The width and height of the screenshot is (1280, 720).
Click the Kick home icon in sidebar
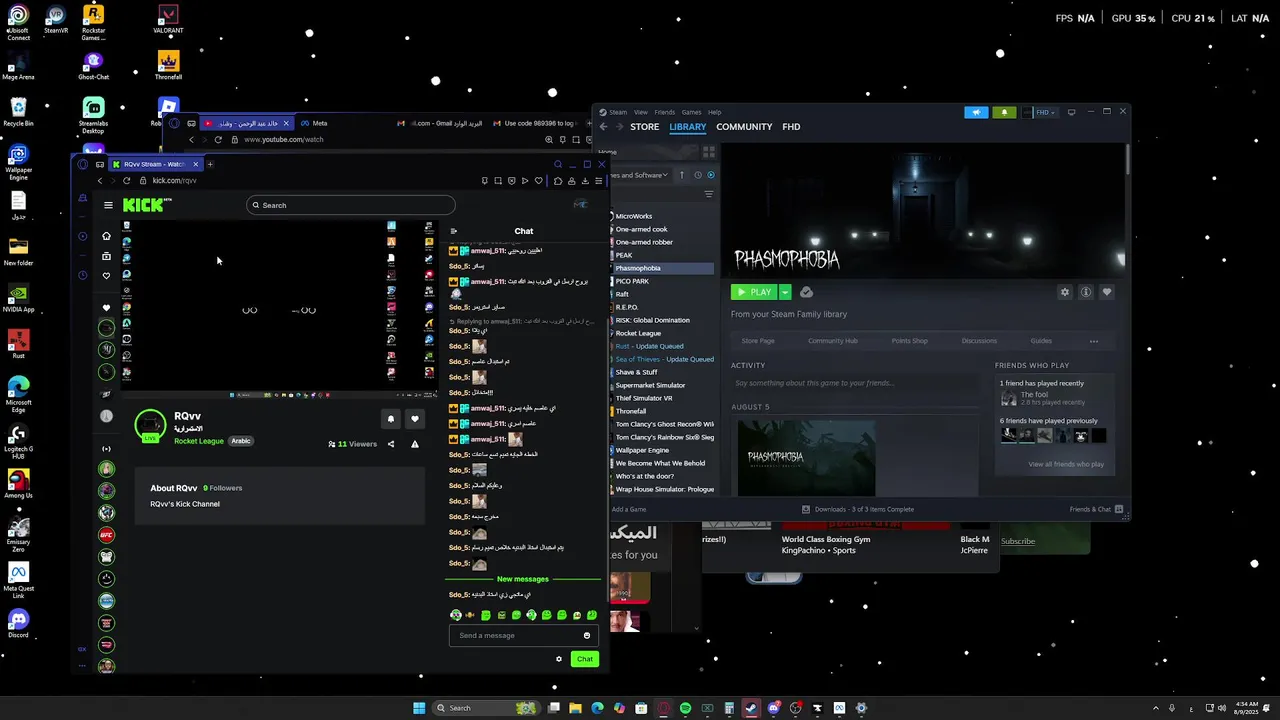[107, 236]
